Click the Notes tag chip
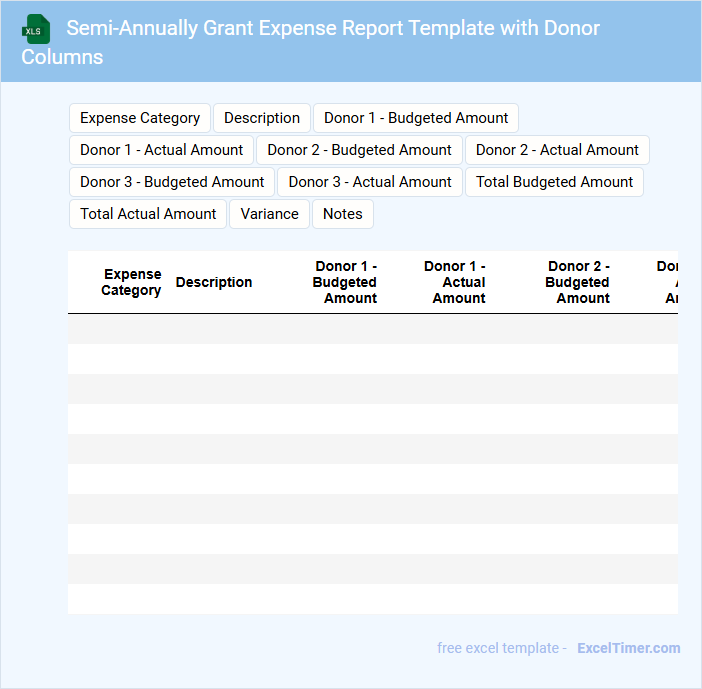Viewport: 702px width, 689px height. pos(342,214)
